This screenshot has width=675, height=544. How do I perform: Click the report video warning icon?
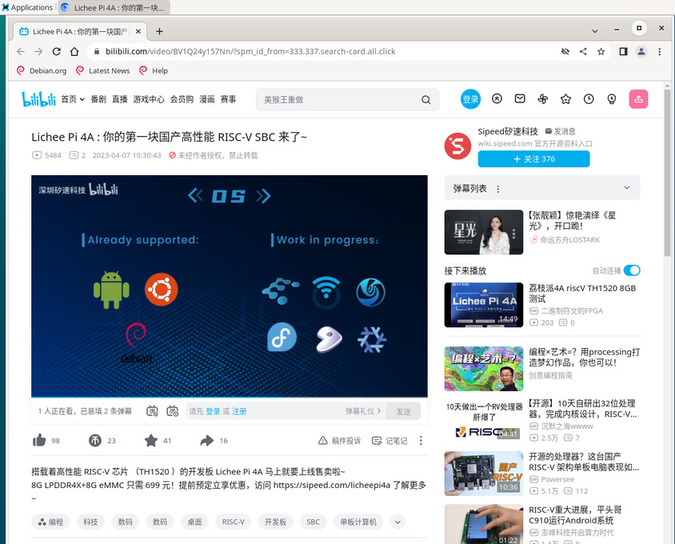pos(322,441)
